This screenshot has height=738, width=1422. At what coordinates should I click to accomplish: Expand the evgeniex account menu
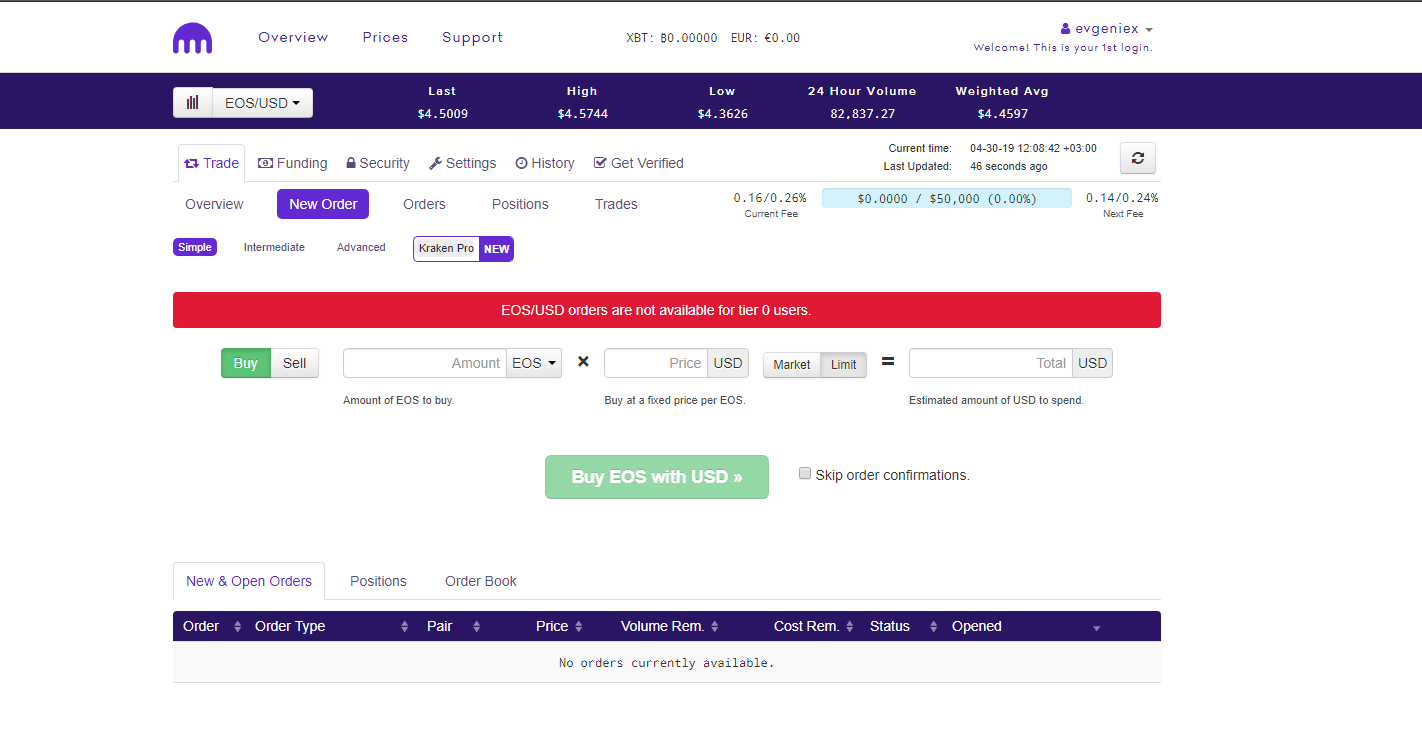click(x=1107, y=29)
